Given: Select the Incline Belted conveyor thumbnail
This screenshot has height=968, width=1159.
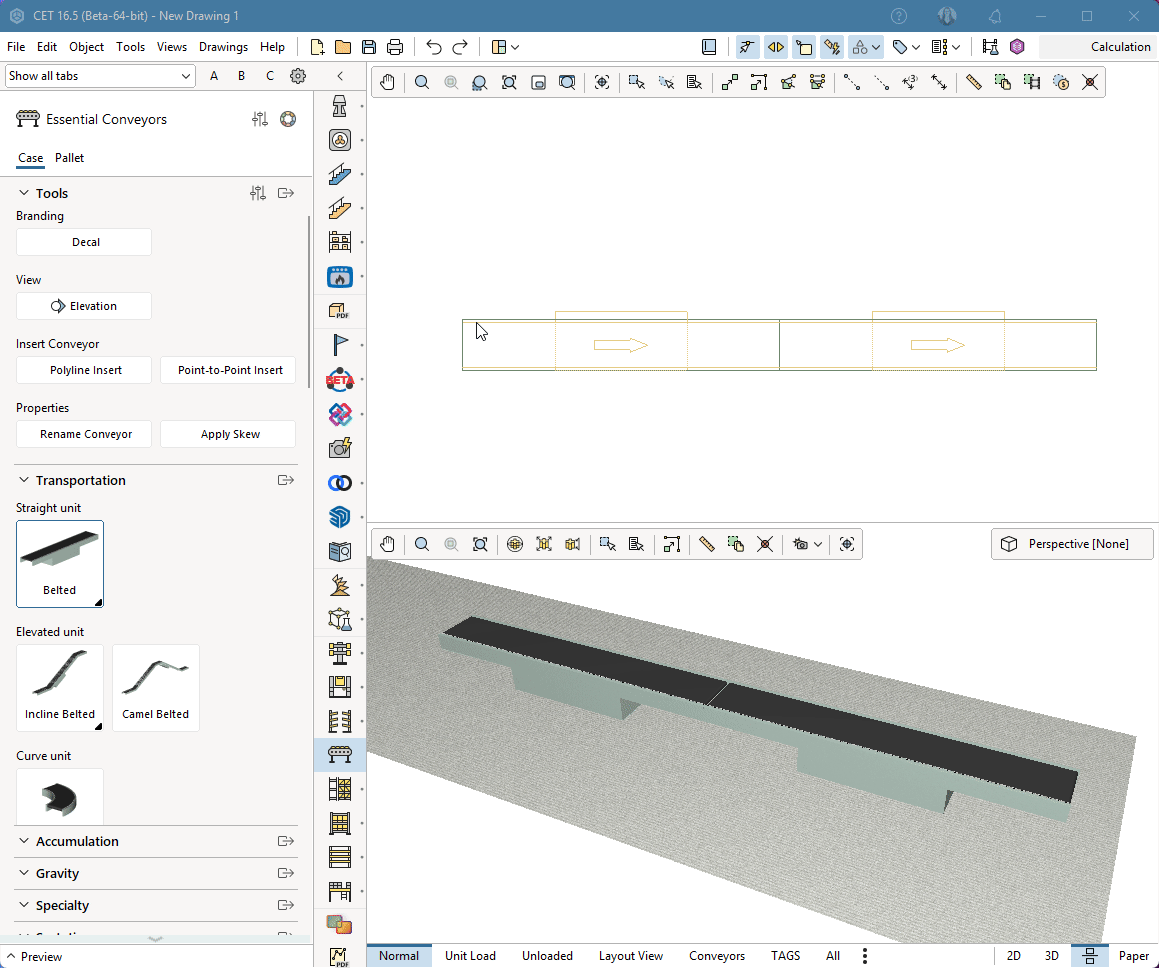Looking at the screenshot, I should coord(60,687).
